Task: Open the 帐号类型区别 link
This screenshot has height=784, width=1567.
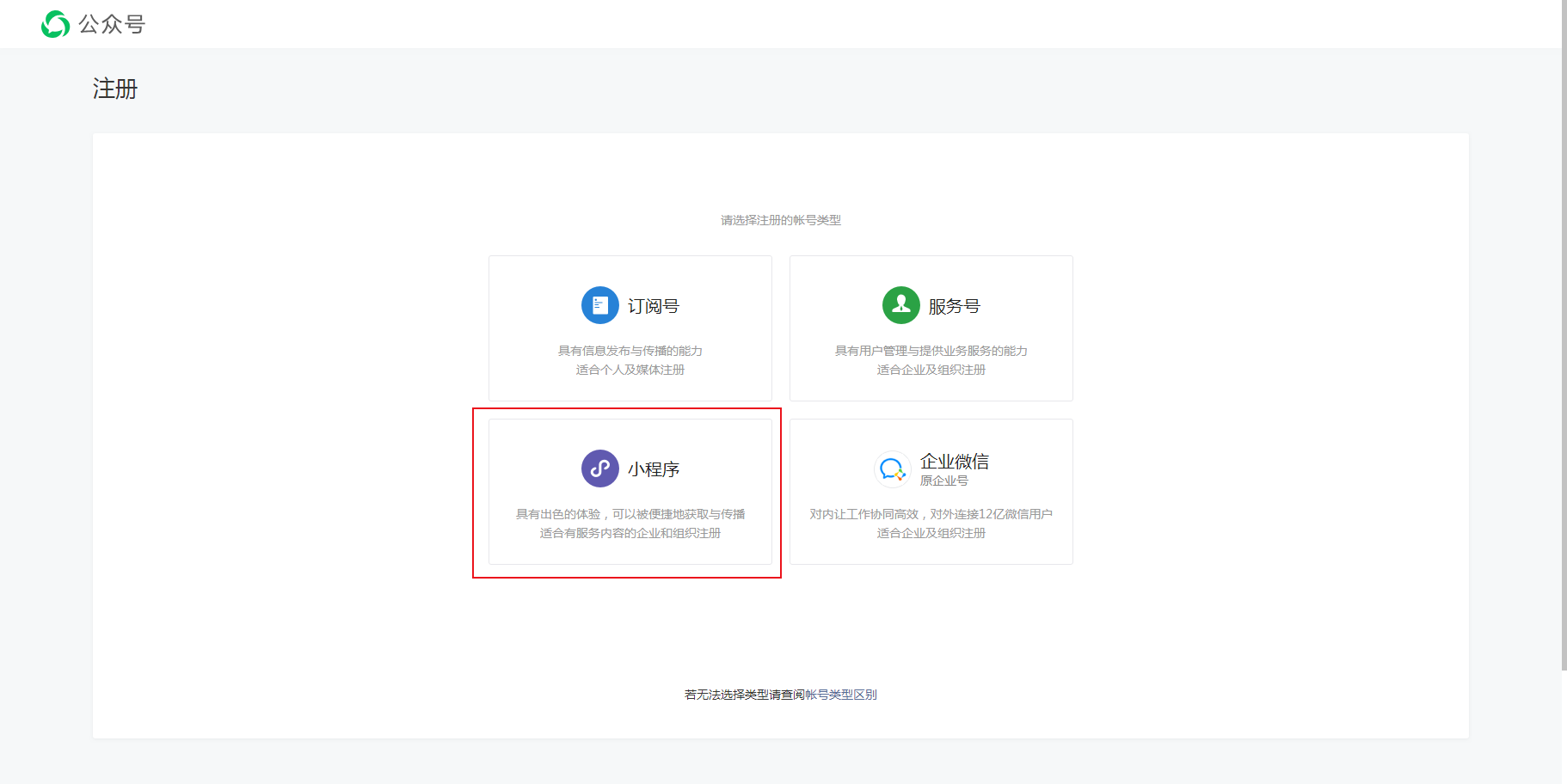Action: coord(841,695)
